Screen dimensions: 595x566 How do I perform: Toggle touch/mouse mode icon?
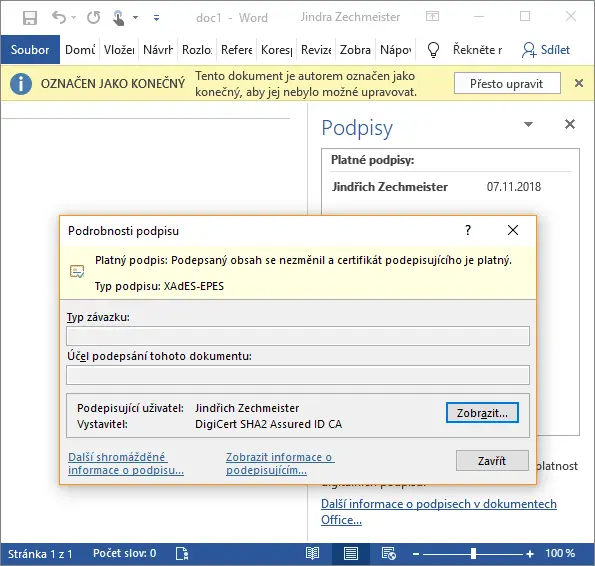(118, 18)
